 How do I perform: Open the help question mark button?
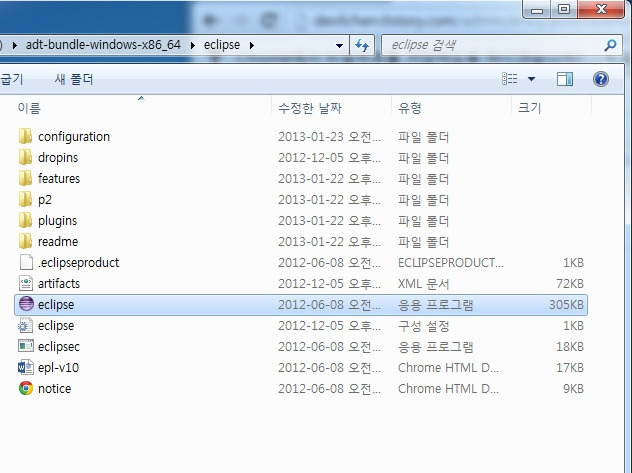(x=601, y=79)
